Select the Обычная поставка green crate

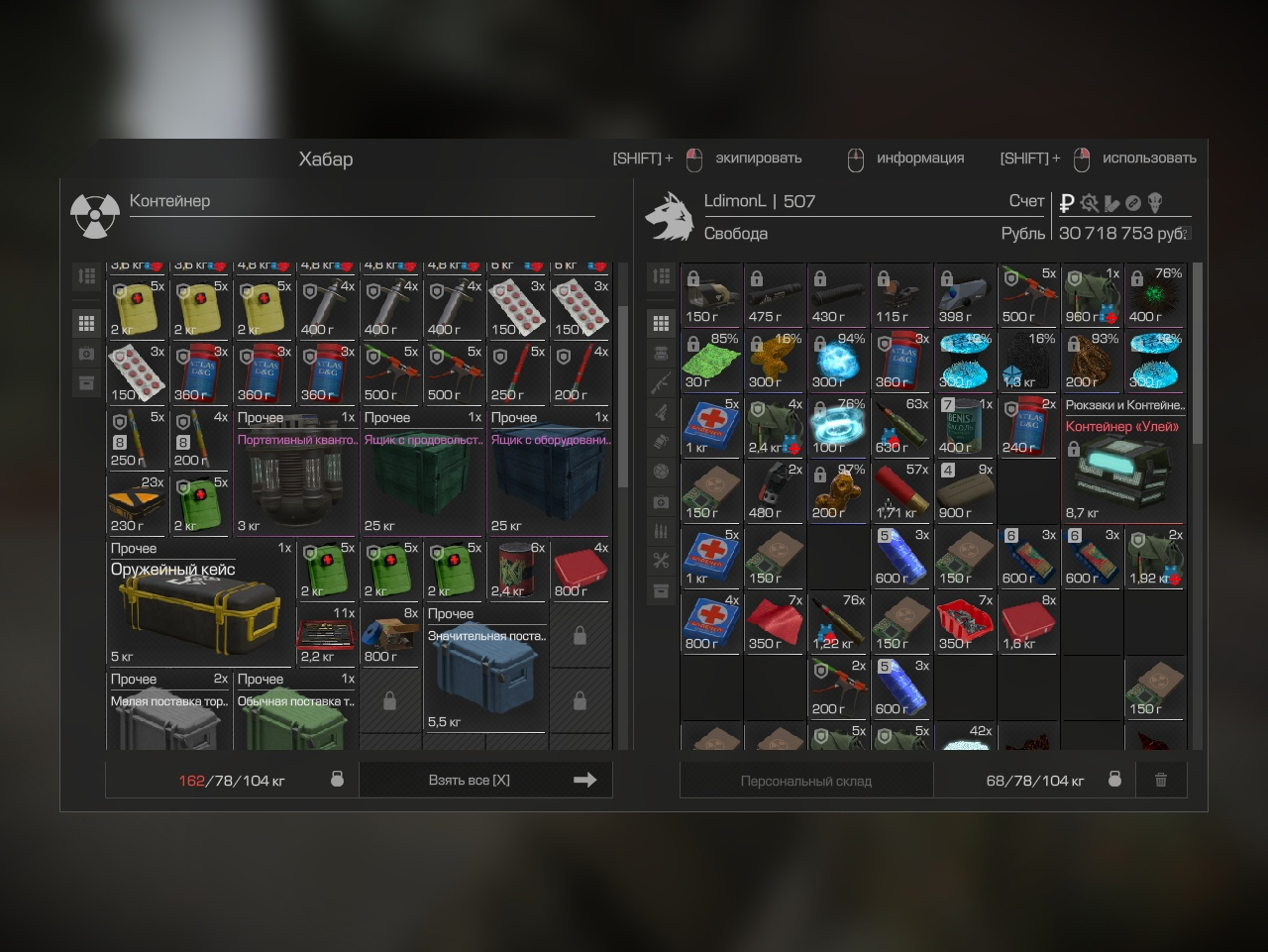[295, 709]
